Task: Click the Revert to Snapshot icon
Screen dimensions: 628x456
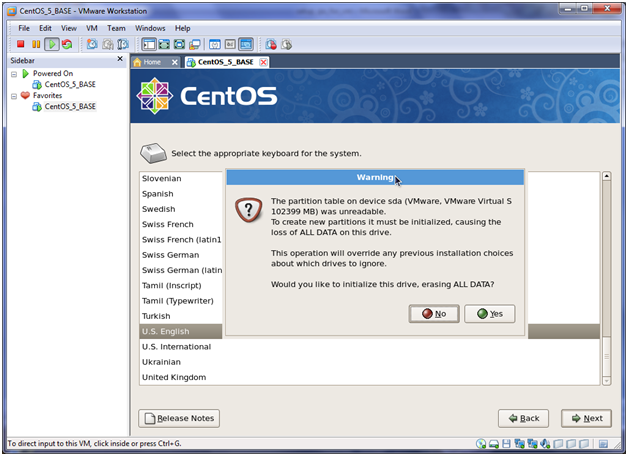Action: pyautogui.click(x=108, y=44)
